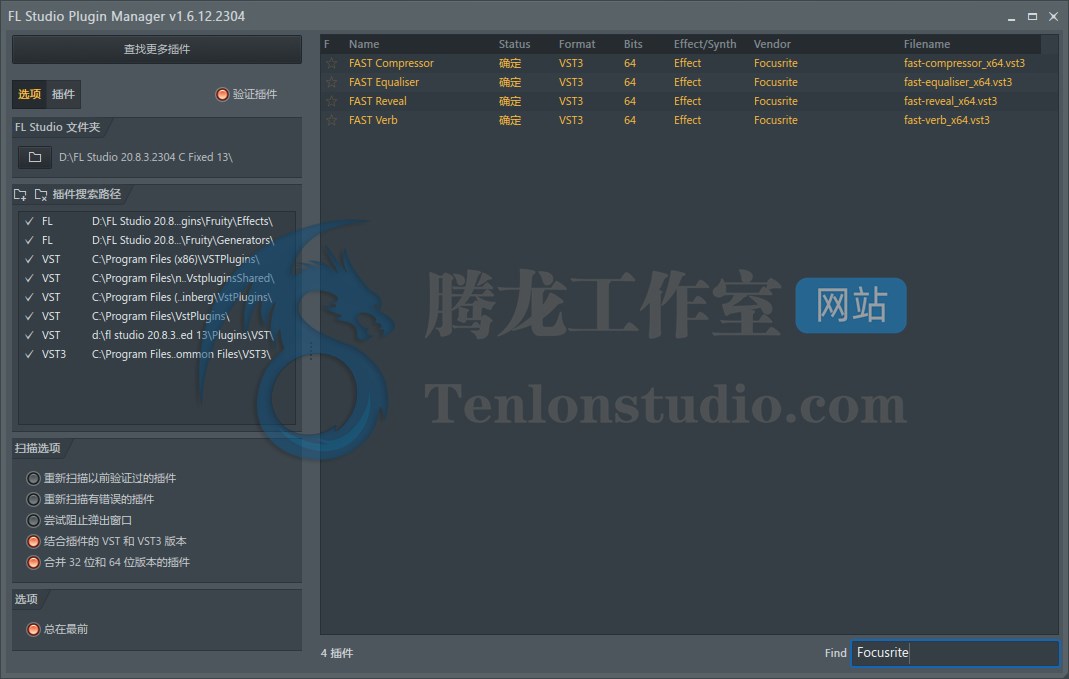Disable the C:\Program Files\VstPlugins path checkmark

coord(29,317)
